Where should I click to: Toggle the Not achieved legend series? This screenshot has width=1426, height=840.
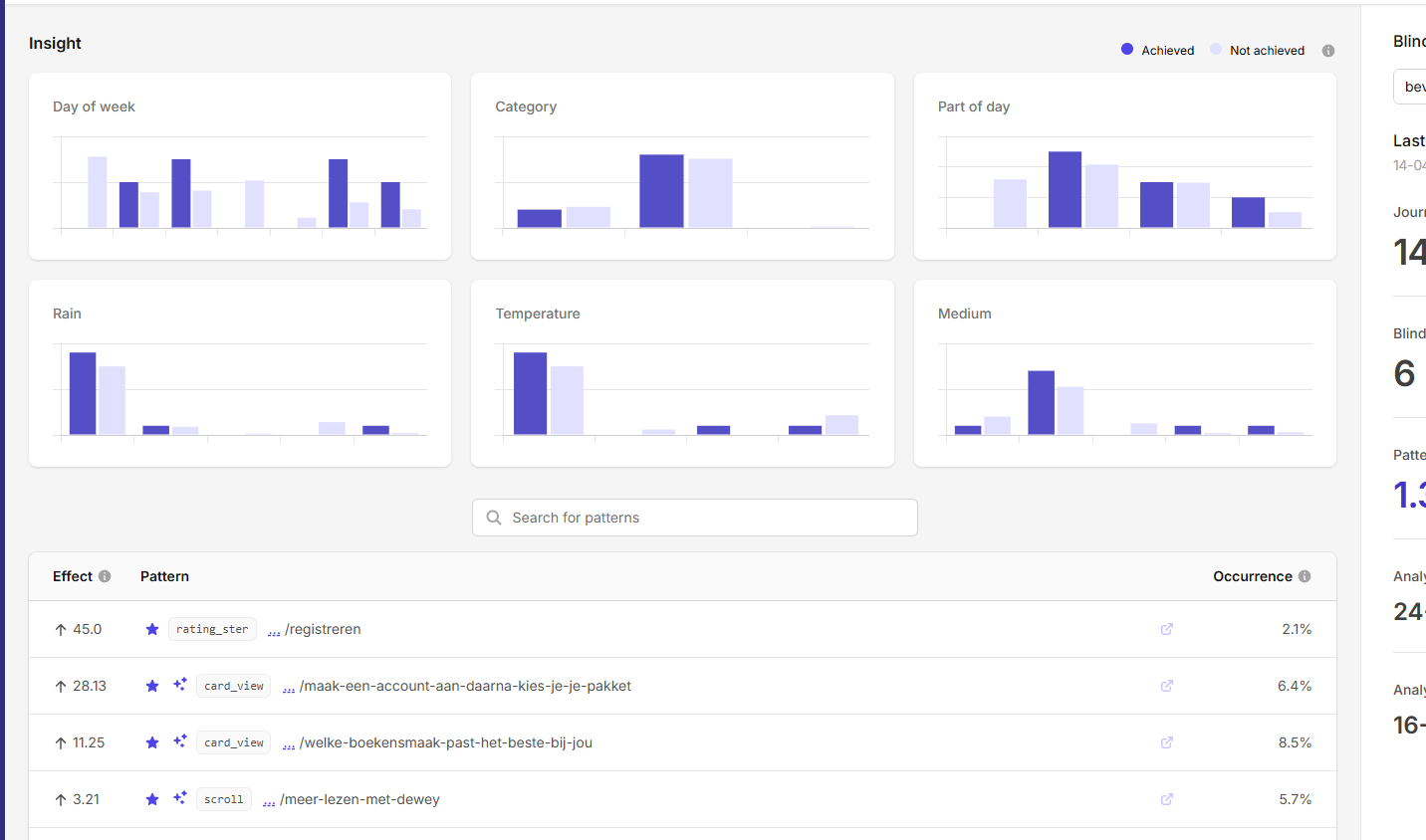point(1257,50)
